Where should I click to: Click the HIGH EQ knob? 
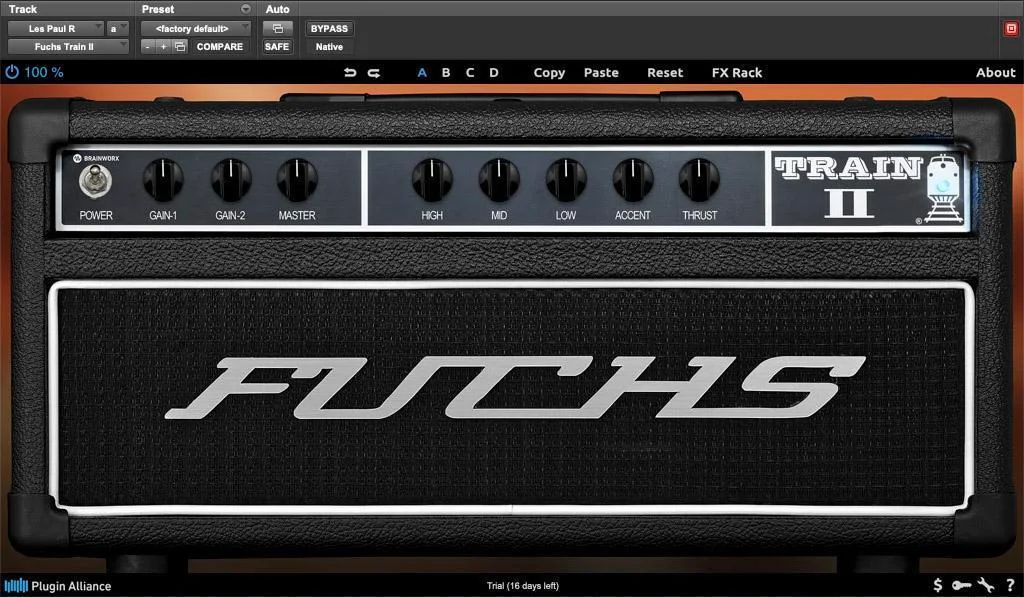(x=432, y=180)
